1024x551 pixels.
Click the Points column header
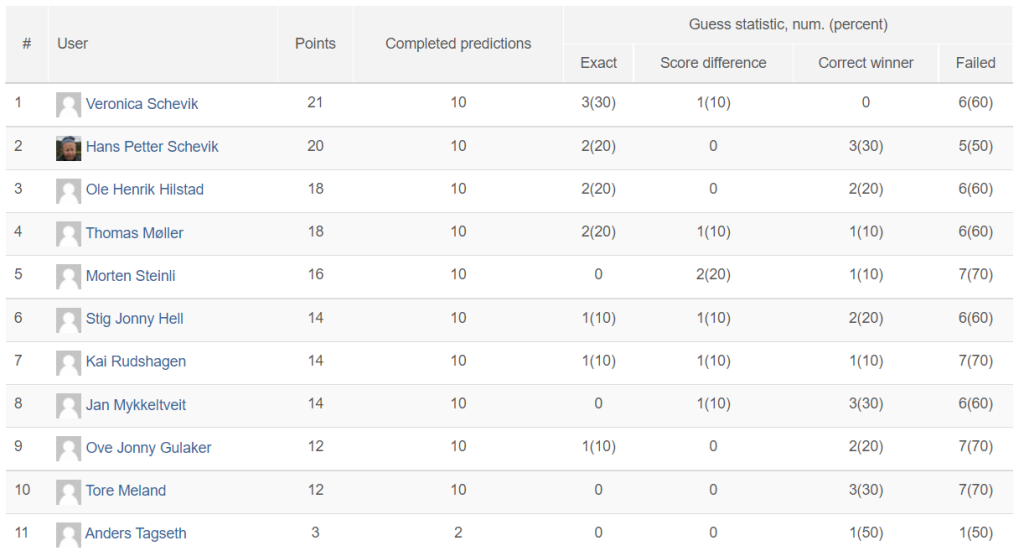(x=315, y=44)
